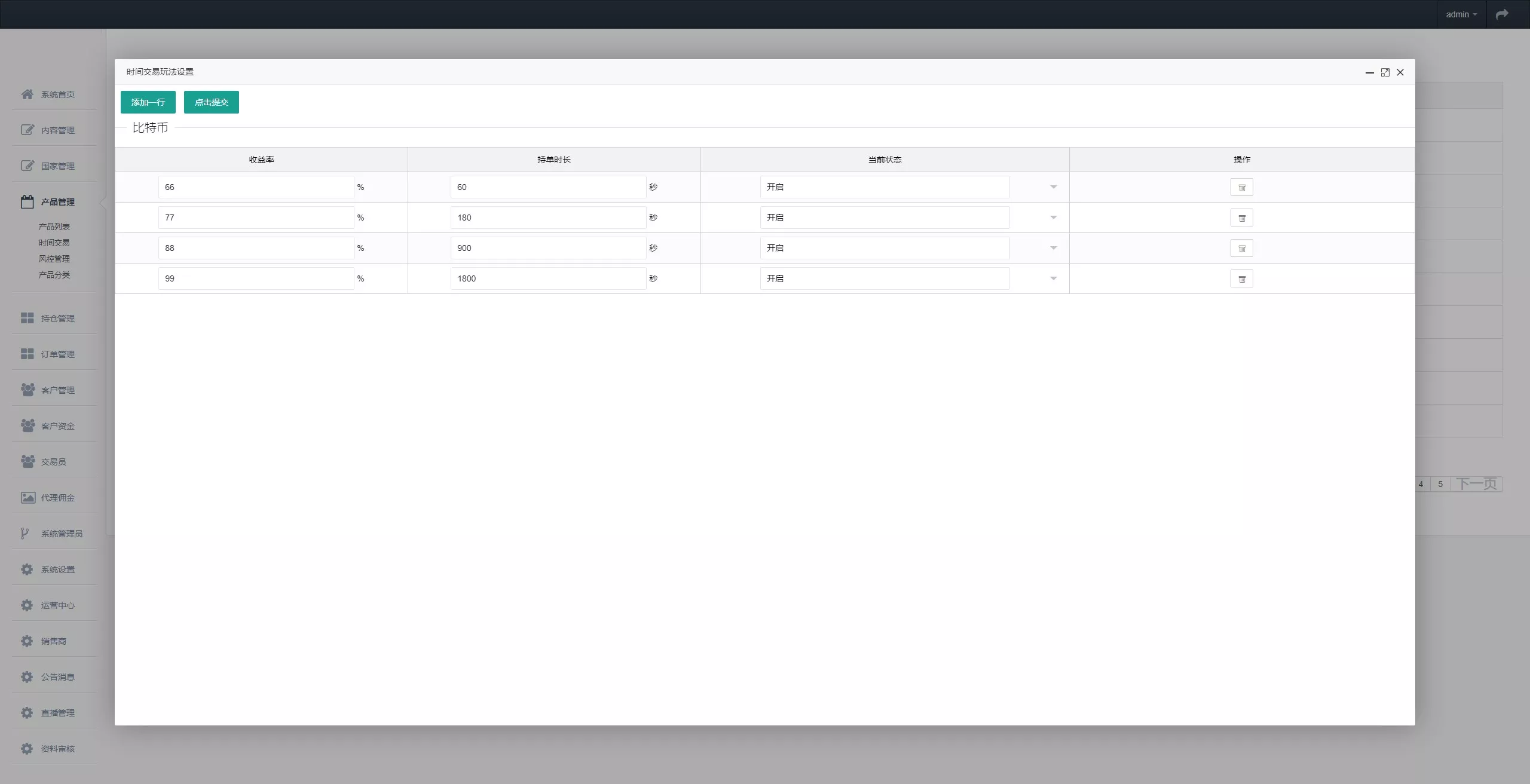1530x784 pixels.
Task: Open 时间交易 in the sidebar
Action: 54,243
